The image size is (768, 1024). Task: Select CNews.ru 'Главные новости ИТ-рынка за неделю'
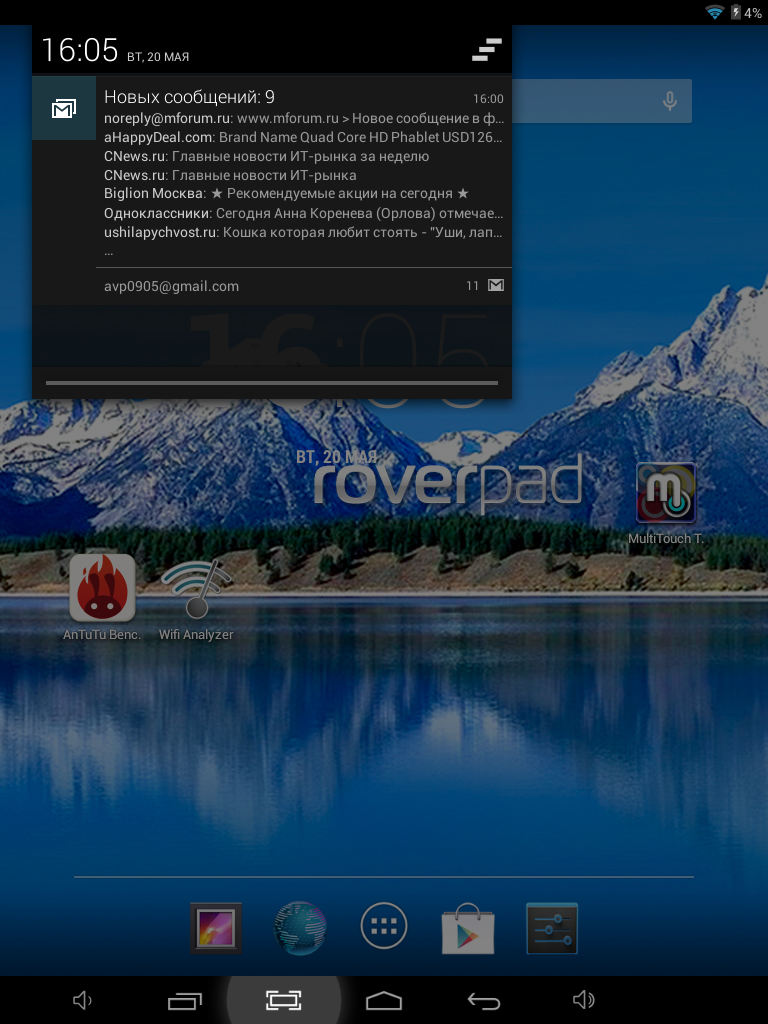[266, 156]
